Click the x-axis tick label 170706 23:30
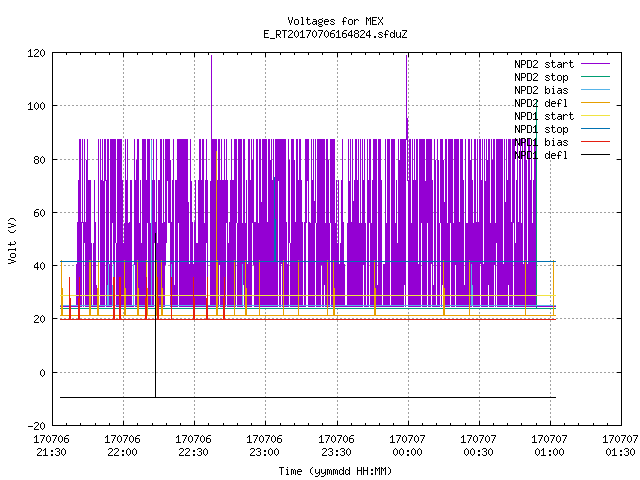This screenshot has height=480, width=640. [336, 446]
